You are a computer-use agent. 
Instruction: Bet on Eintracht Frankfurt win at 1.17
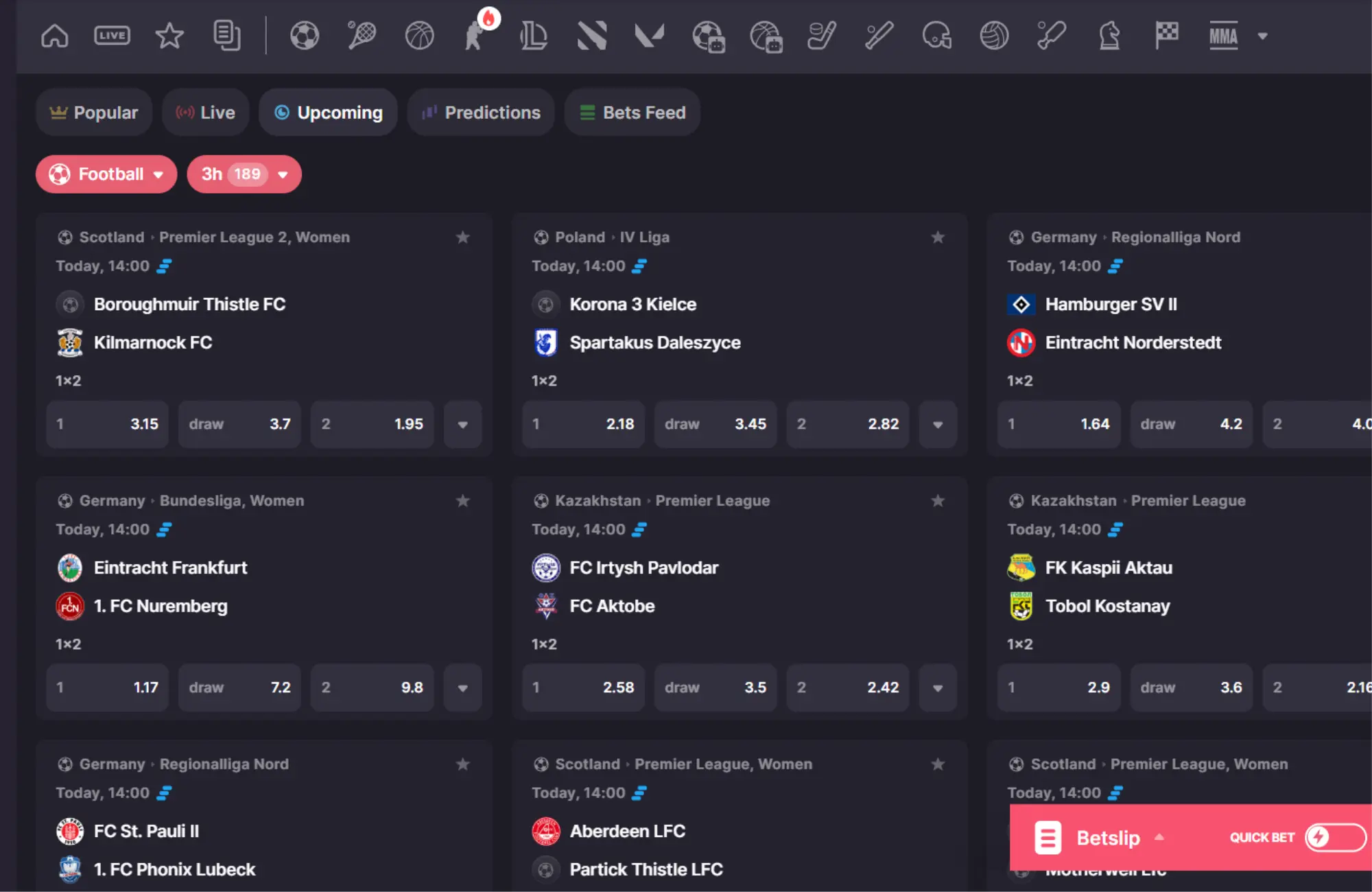[108, 688]
